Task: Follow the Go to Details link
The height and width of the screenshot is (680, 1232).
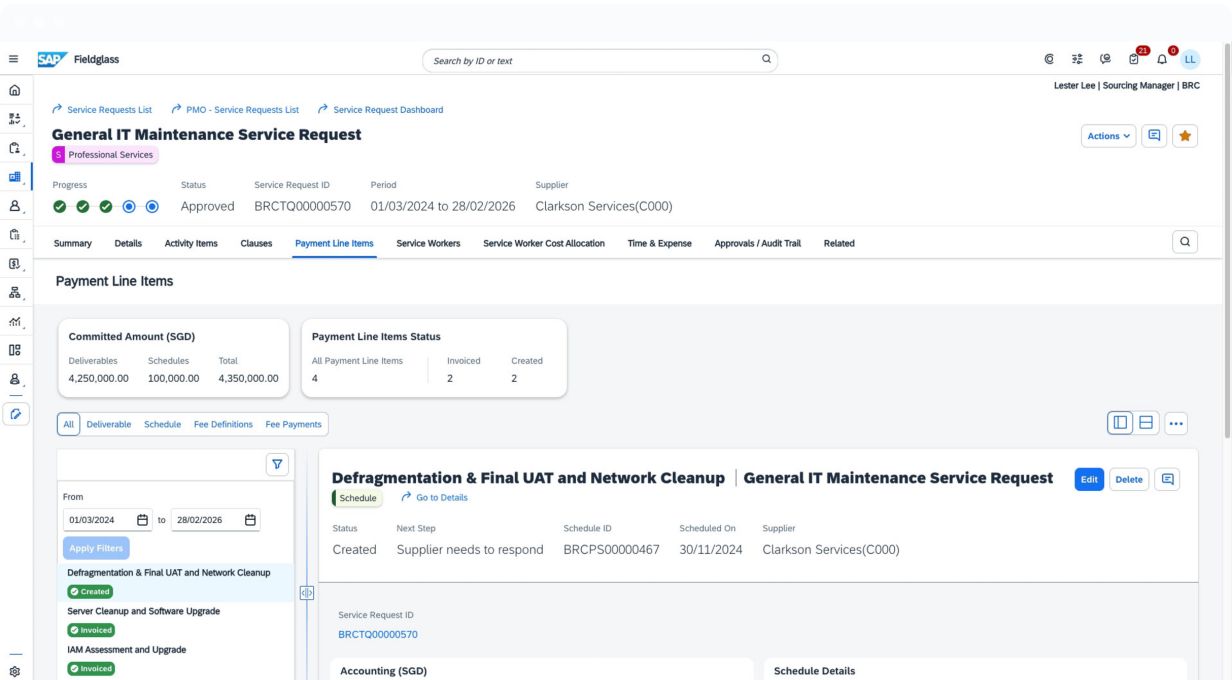Action: coord(434,497)
